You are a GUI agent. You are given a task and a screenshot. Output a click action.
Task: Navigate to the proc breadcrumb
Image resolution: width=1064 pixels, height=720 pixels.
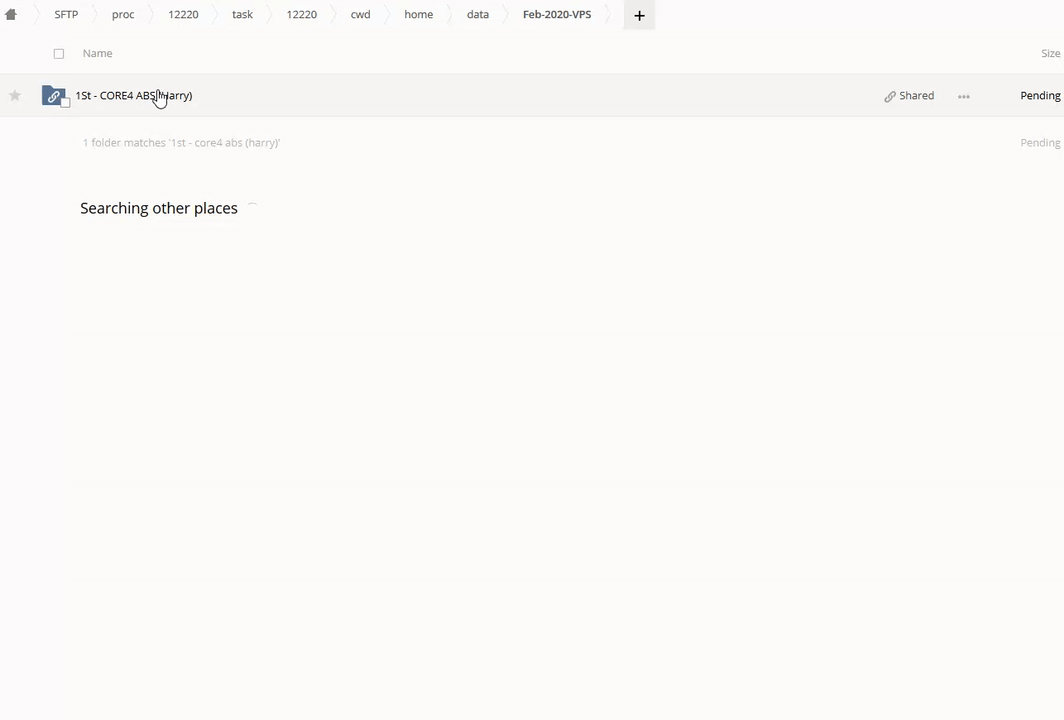click(123, 15)
